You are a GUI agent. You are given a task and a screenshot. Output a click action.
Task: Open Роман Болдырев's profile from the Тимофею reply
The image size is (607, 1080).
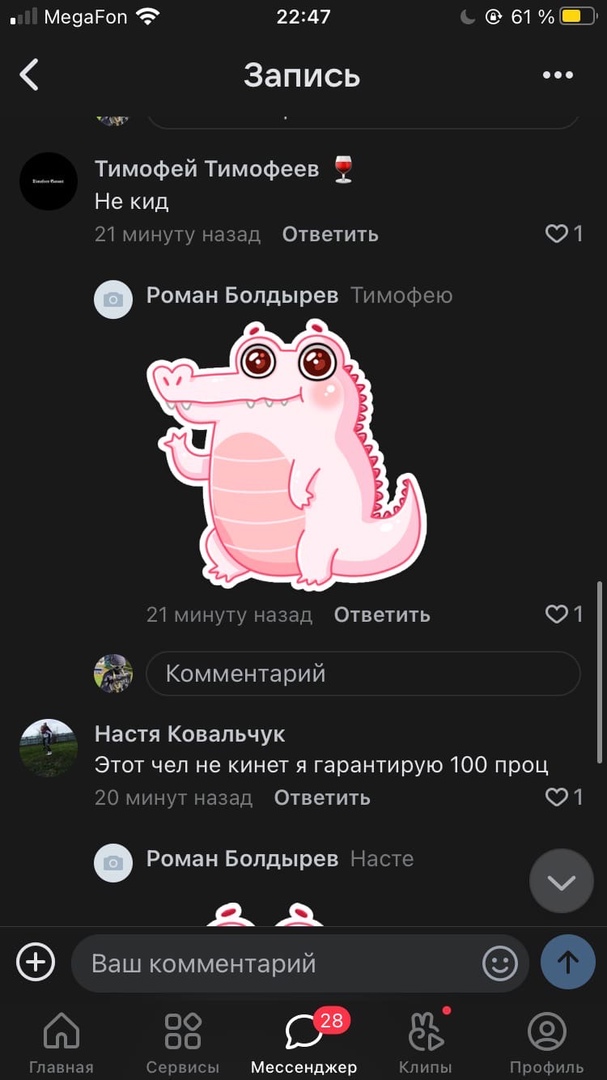[x=243, y=295]
